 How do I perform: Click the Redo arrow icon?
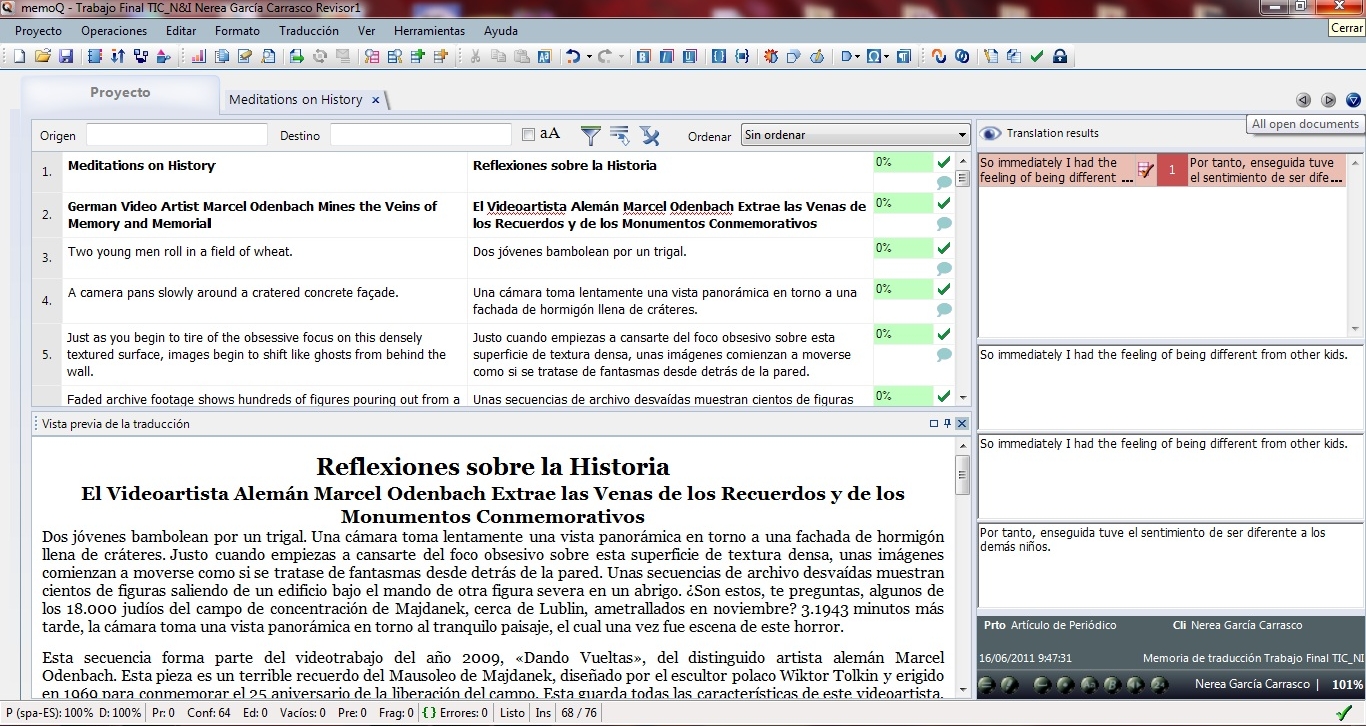point(605,57)
